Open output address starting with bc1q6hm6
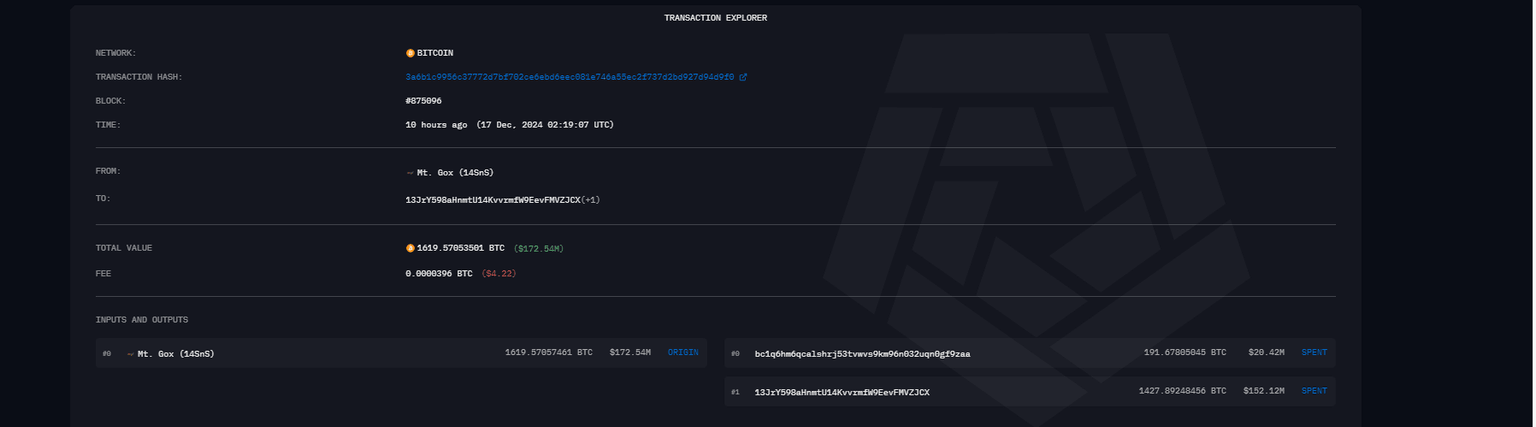The width and height of the screenshot is (1536, 427). pyautogui.click(x=862, y=354)
